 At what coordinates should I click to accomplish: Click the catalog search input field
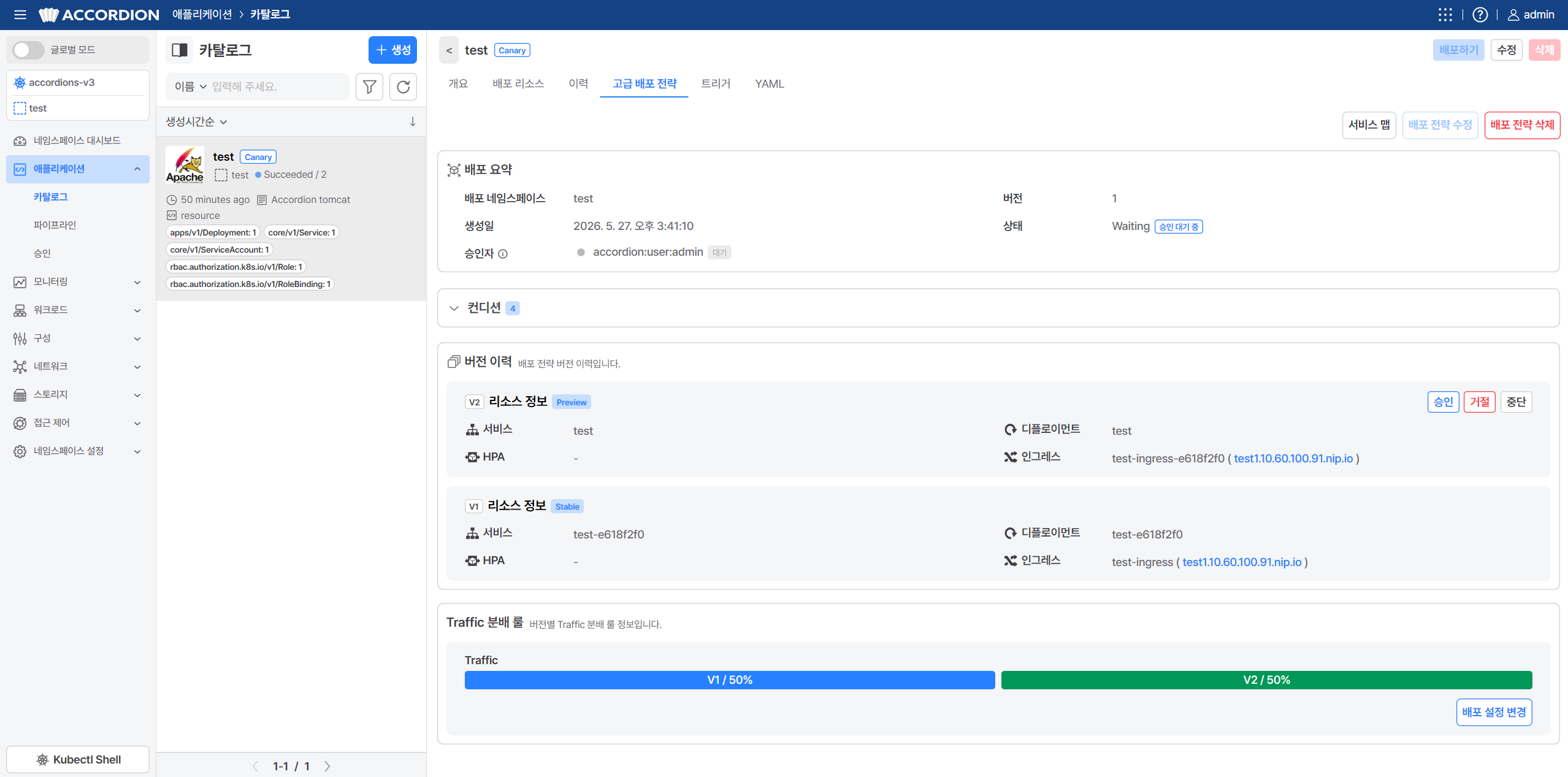(x=279, y=86)
